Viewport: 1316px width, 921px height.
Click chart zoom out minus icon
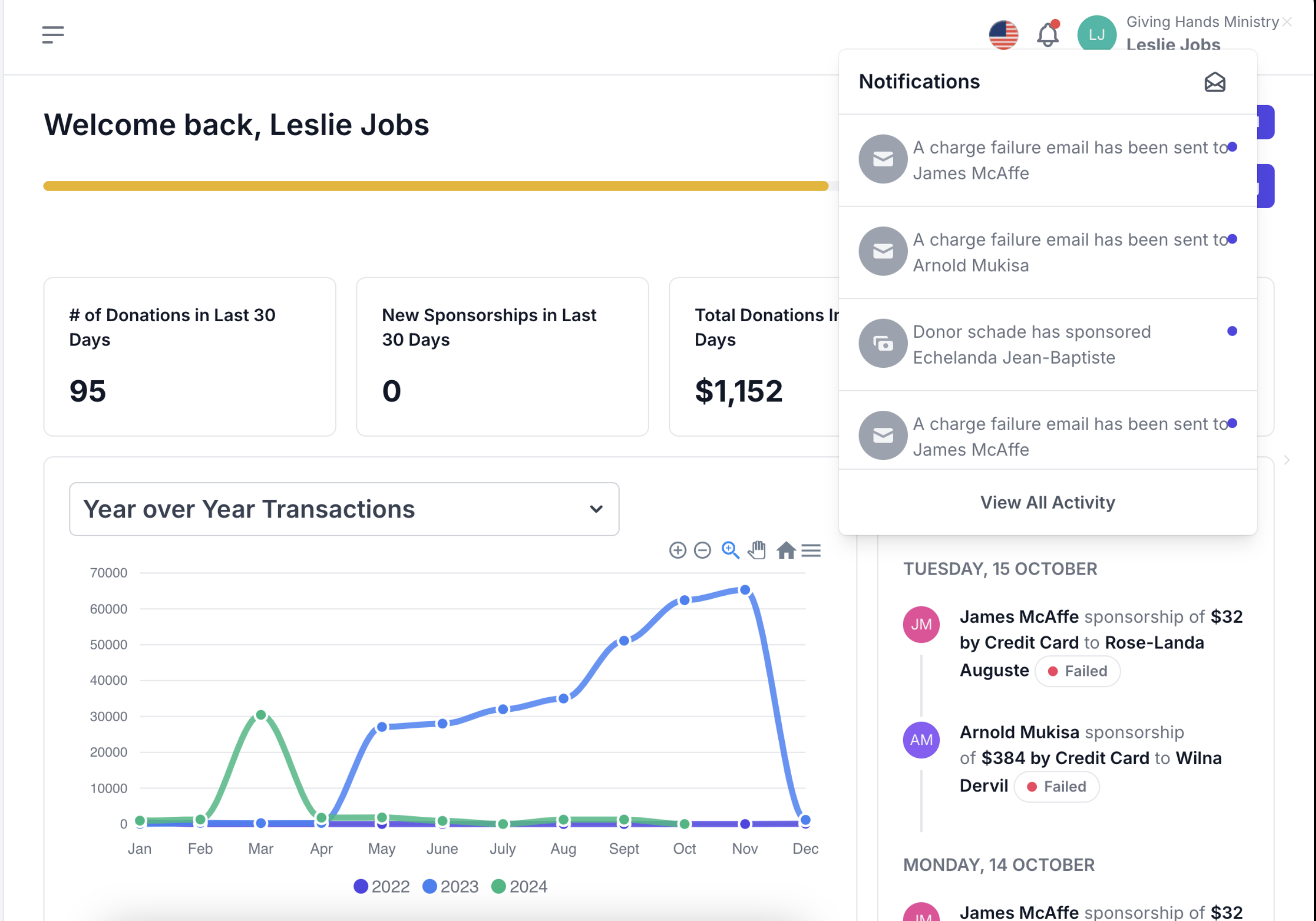pos(702,550)
